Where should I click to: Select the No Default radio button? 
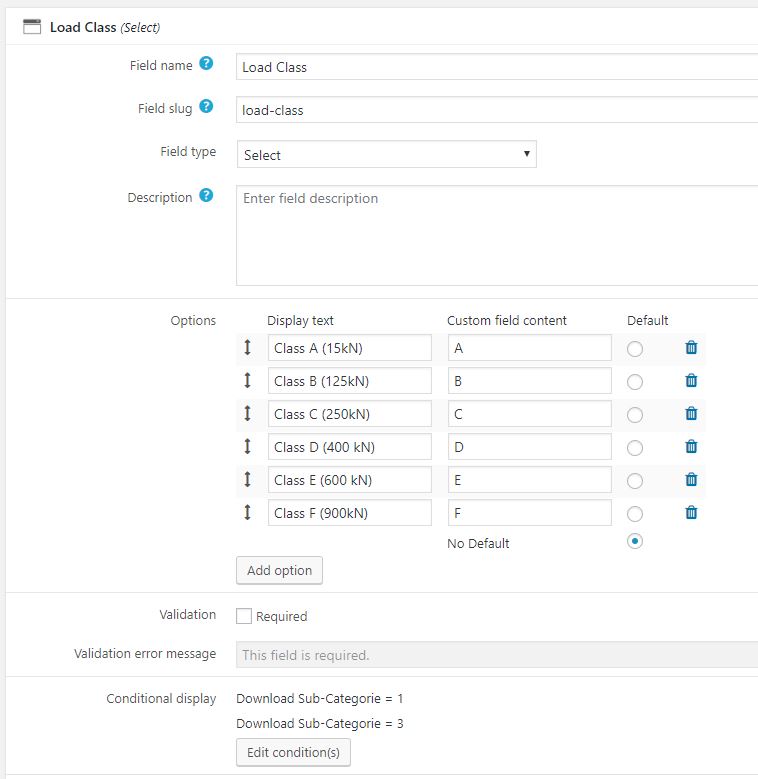635,541
